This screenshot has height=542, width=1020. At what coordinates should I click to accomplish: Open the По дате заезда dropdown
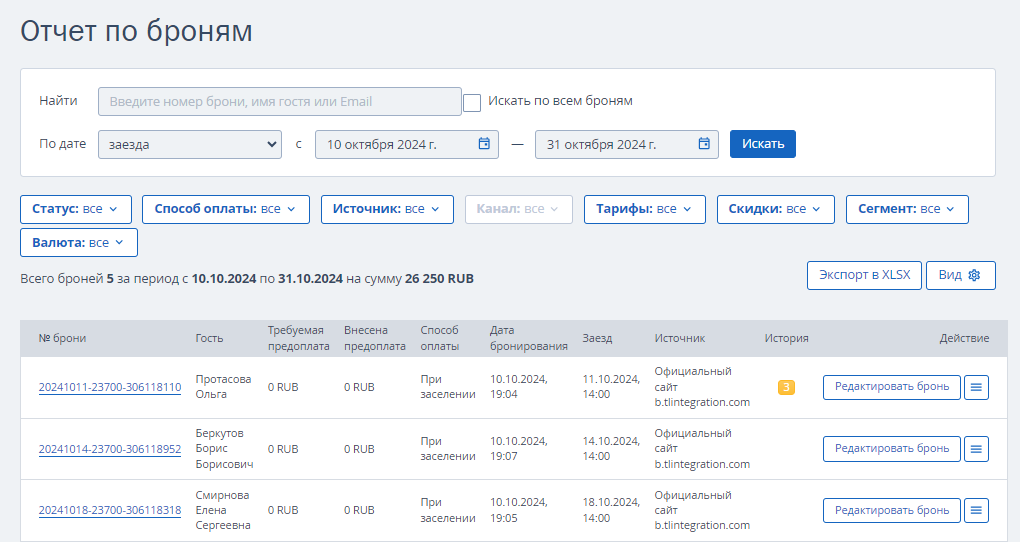190,144
